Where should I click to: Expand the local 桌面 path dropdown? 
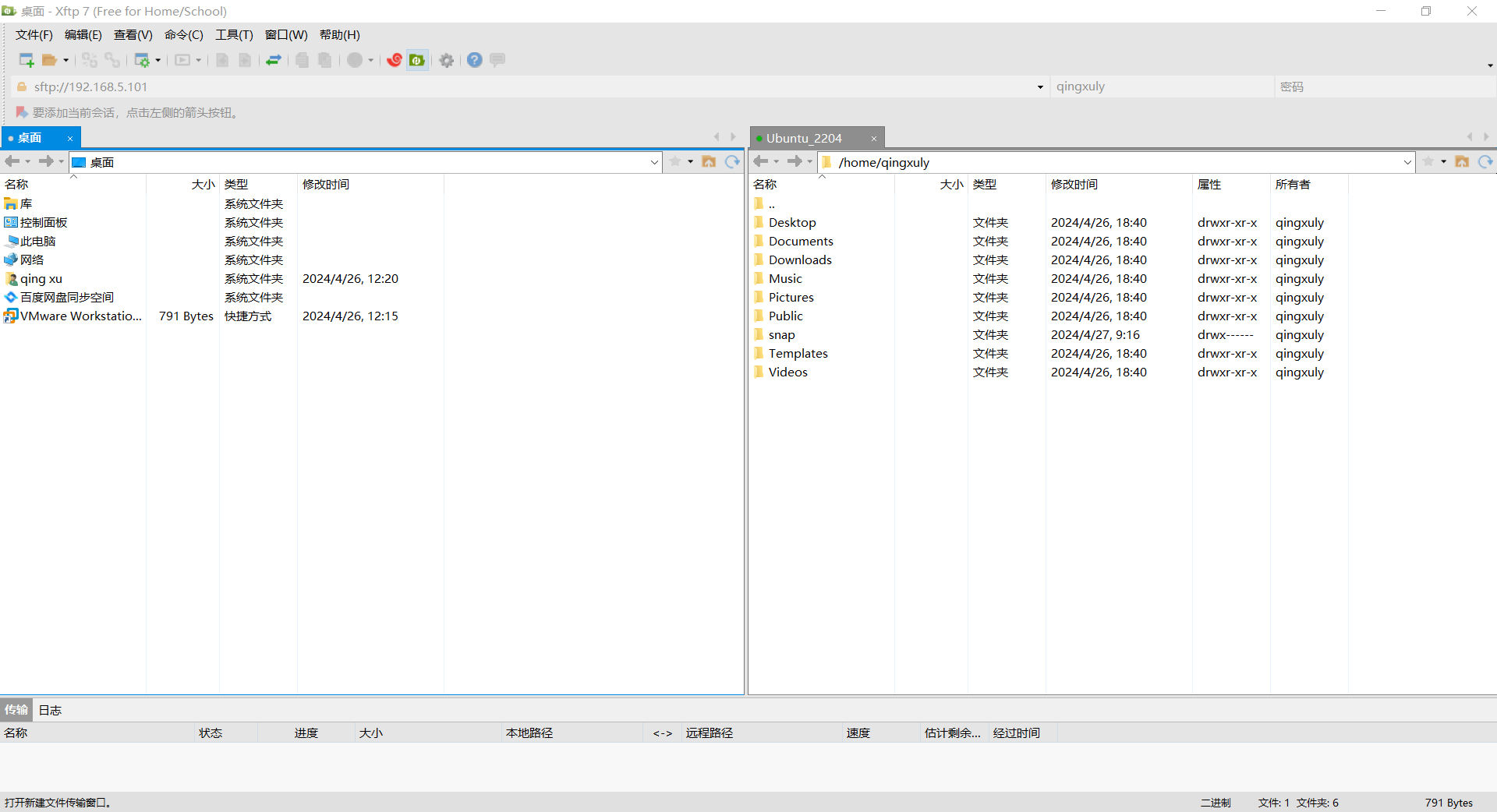654,162
